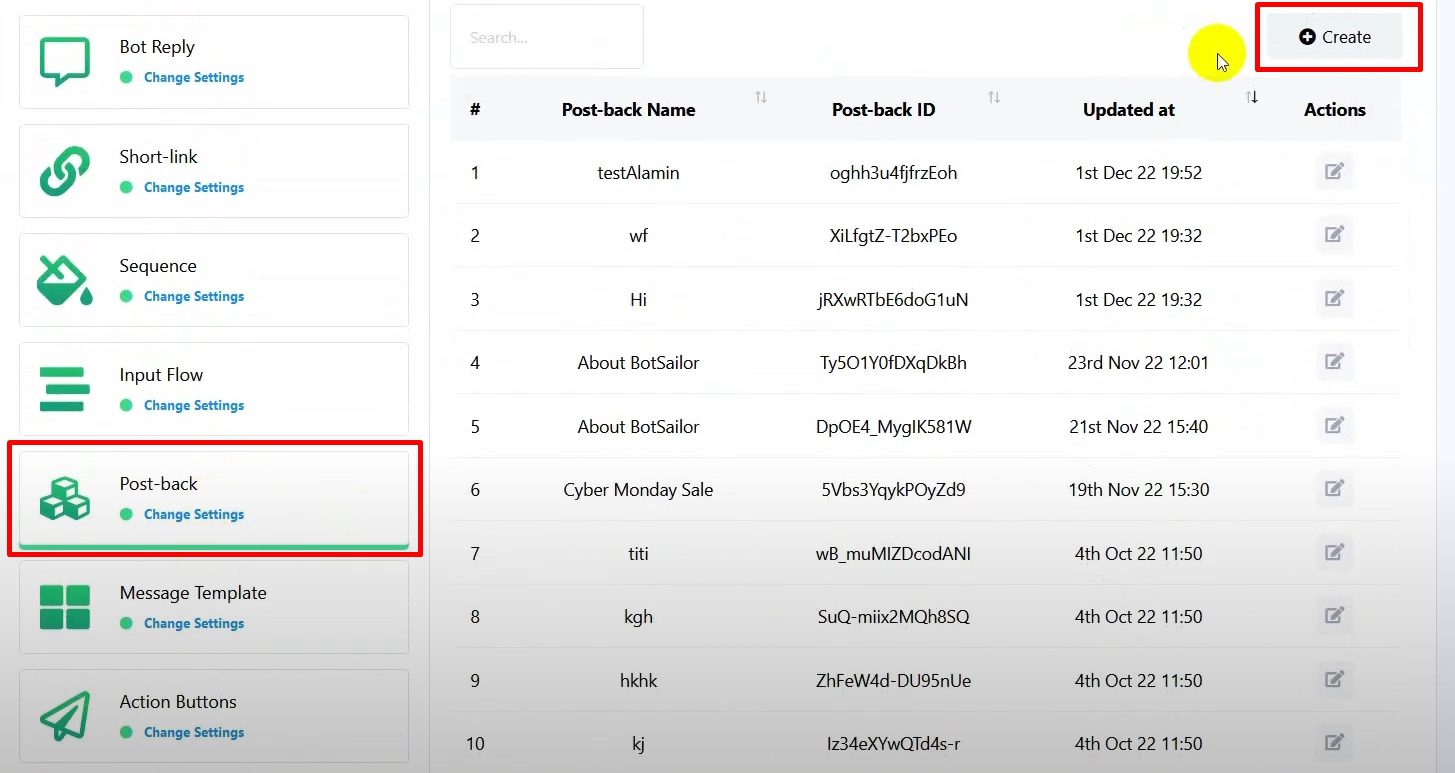The image size is (1455, 773).
Task: Click Change Settings under Bot Reply
Action: pos(193,78)
